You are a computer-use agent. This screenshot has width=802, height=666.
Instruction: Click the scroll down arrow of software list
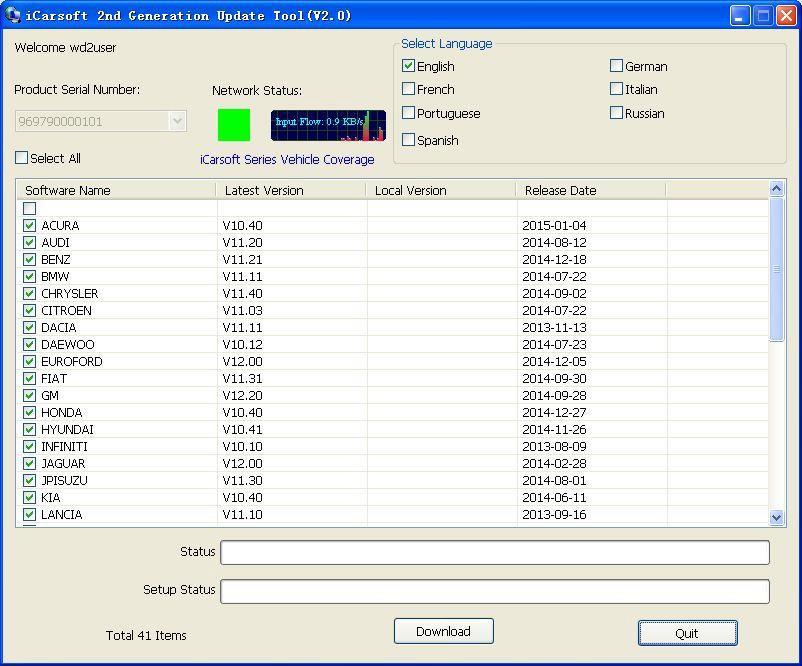click(x=776, y=518)
